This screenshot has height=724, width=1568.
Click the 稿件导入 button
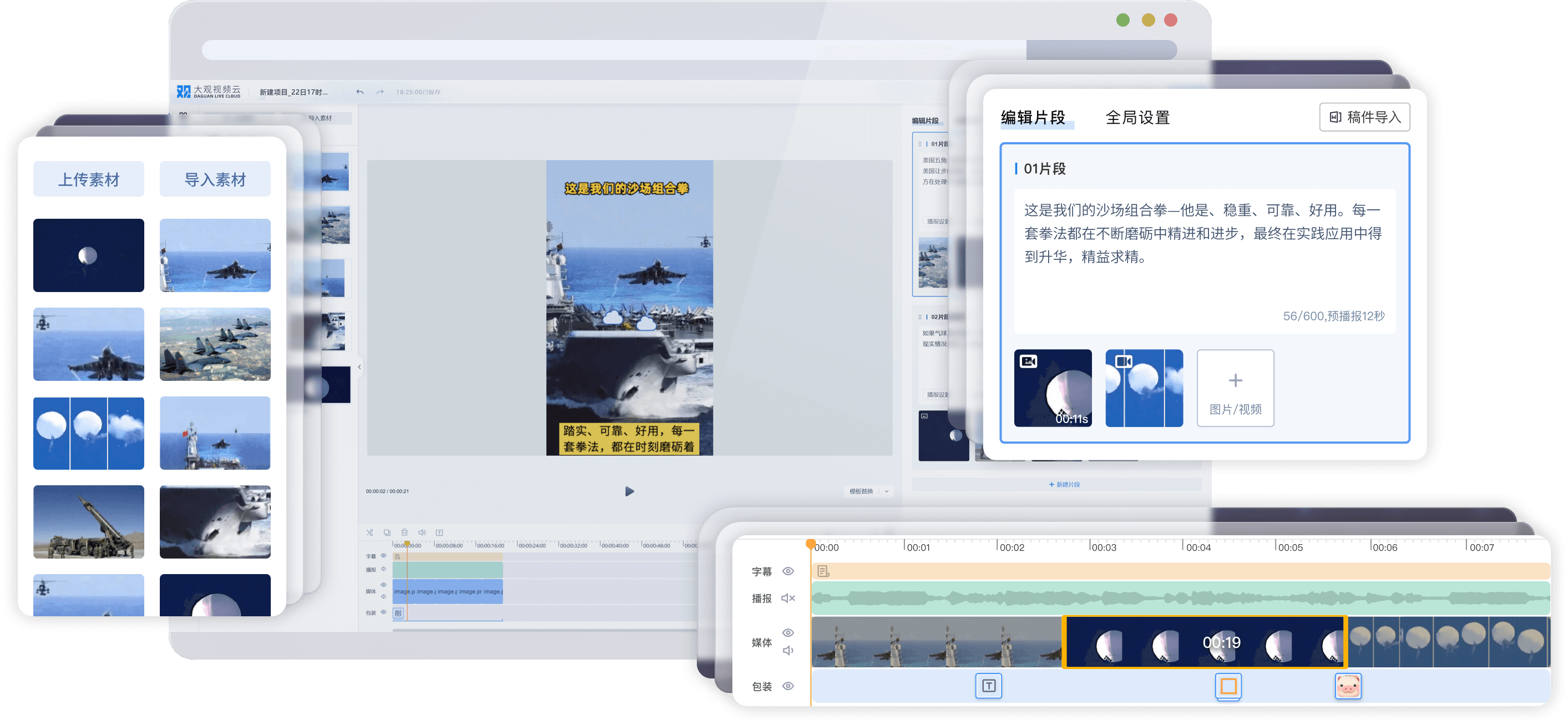(1364, 117)
